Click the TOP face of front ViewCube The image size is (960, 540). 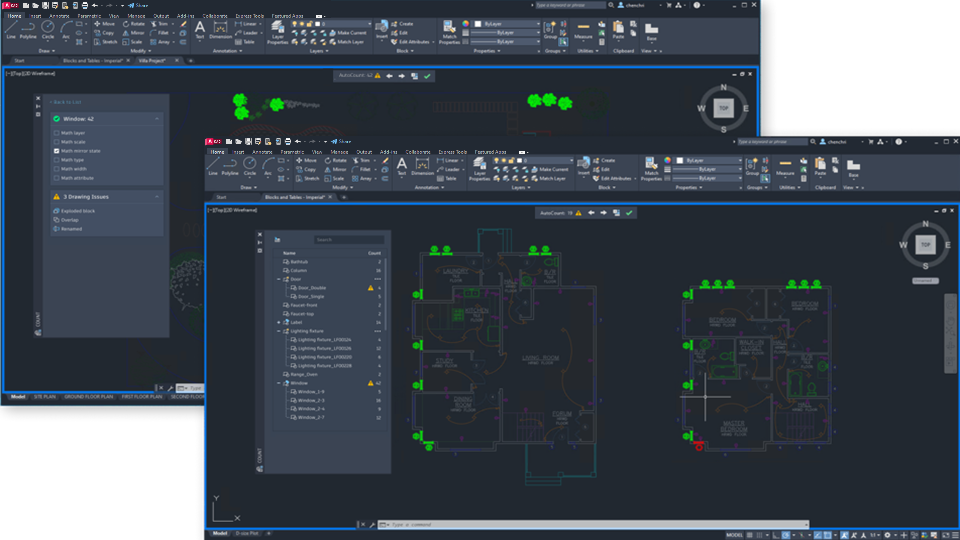tap(925, 244)
